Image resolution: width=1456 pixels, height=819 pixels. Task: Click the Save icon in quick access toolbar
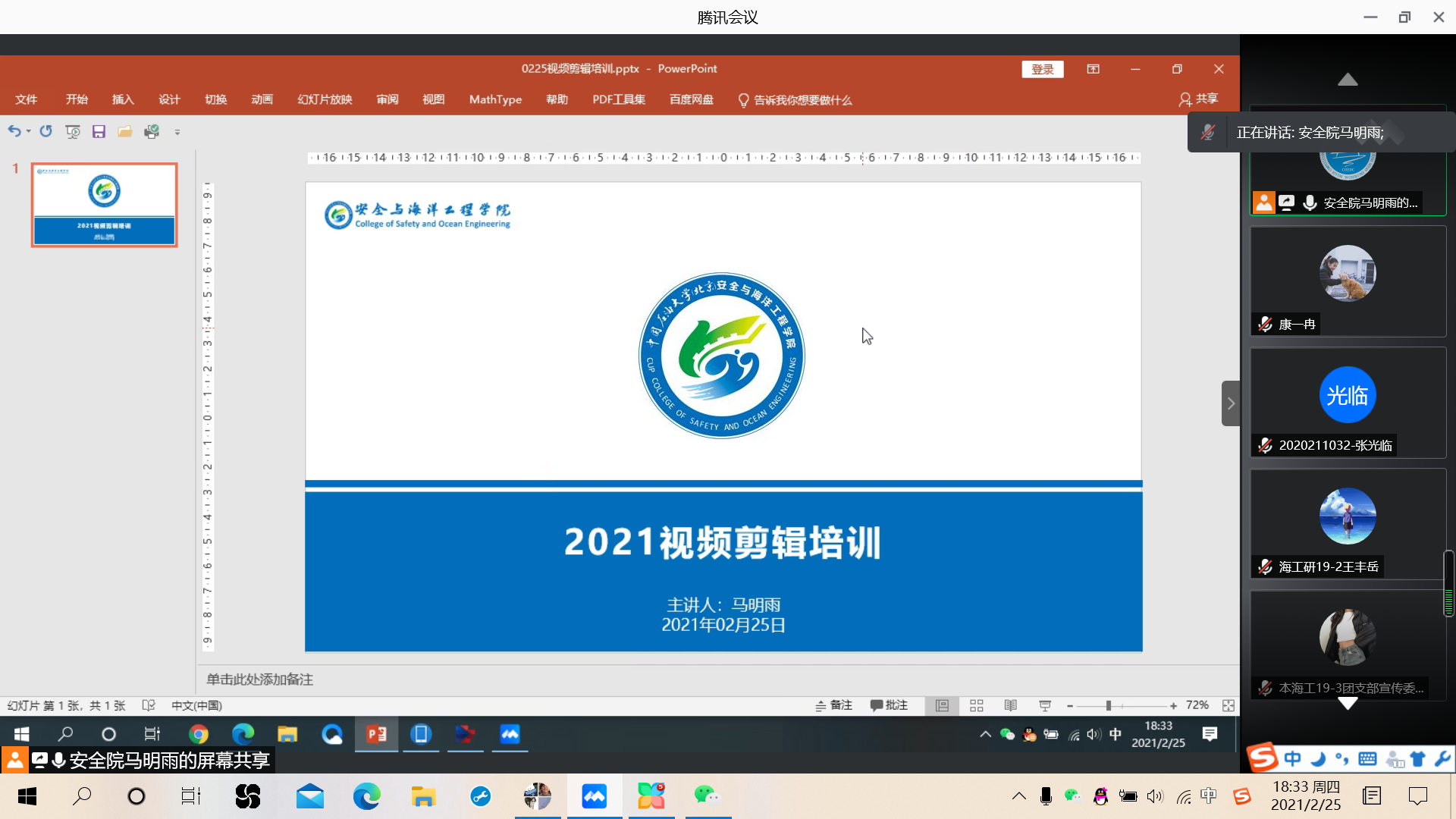click(98, 130)
